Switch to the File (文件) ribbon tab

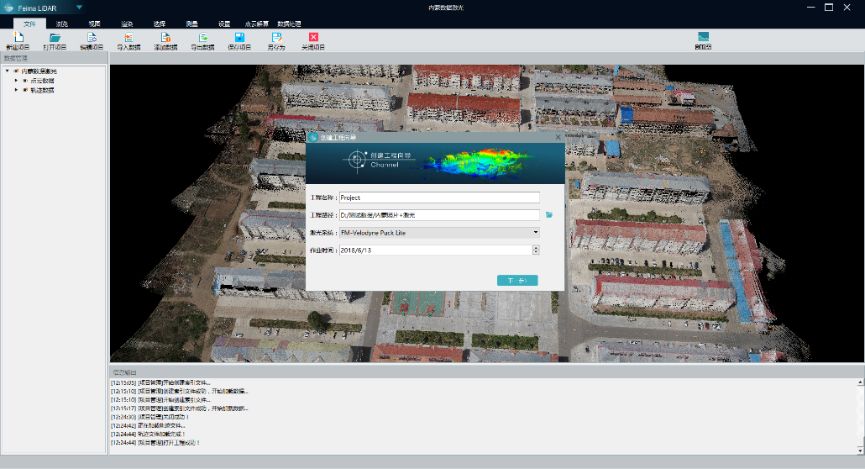29,22
